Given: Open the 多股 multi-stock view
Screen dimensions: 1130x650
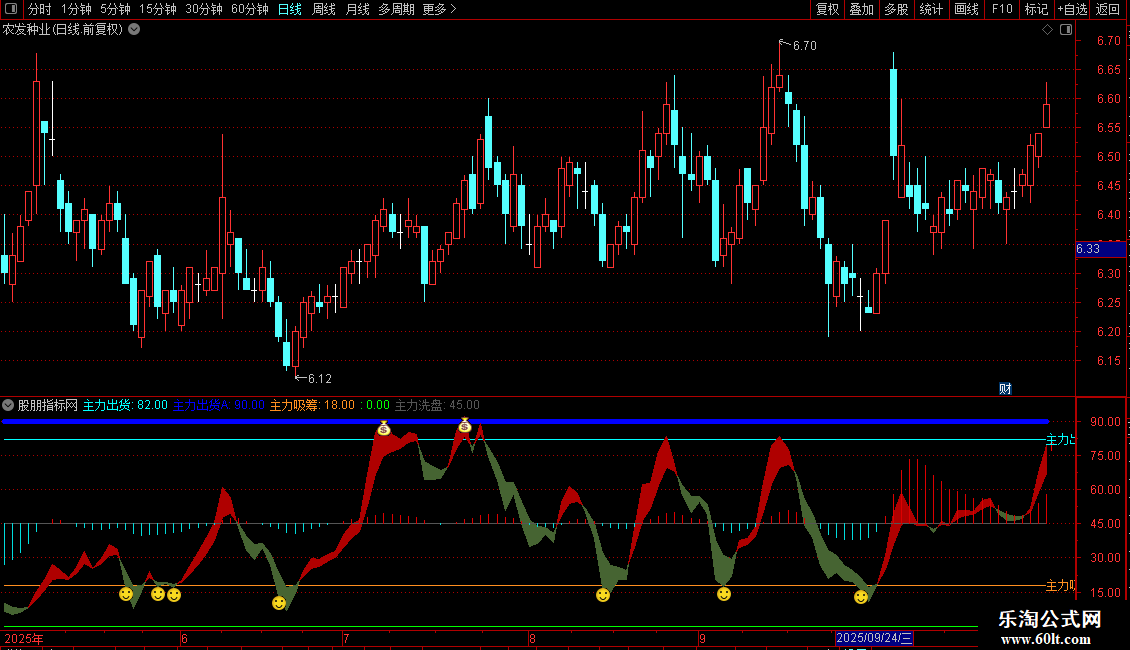Looking at the screenshot, I should click(897, 9).
